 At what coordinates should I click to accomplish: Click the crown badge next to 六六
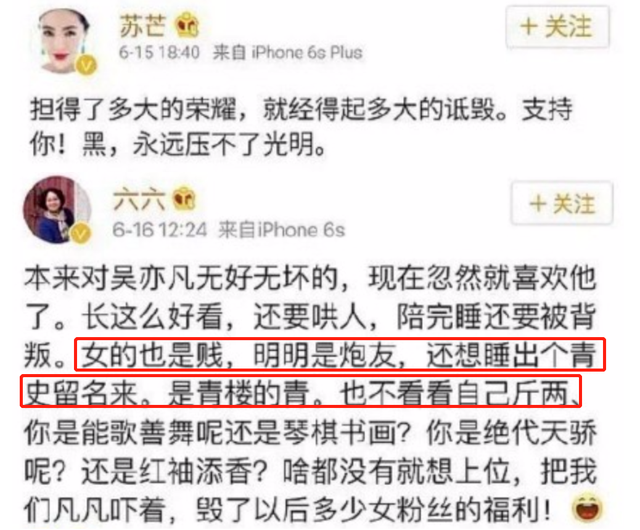184,199
